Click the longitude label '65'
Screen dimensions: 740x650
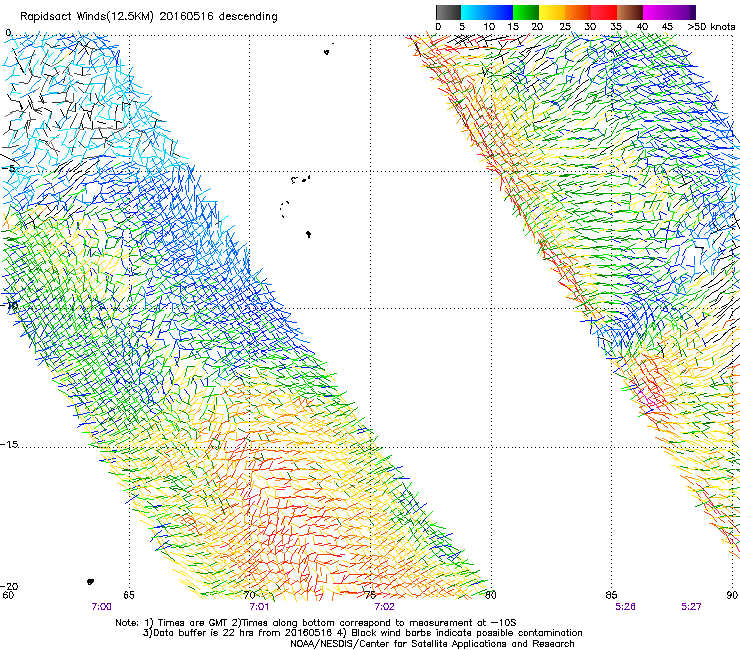(x=129, y=595)
